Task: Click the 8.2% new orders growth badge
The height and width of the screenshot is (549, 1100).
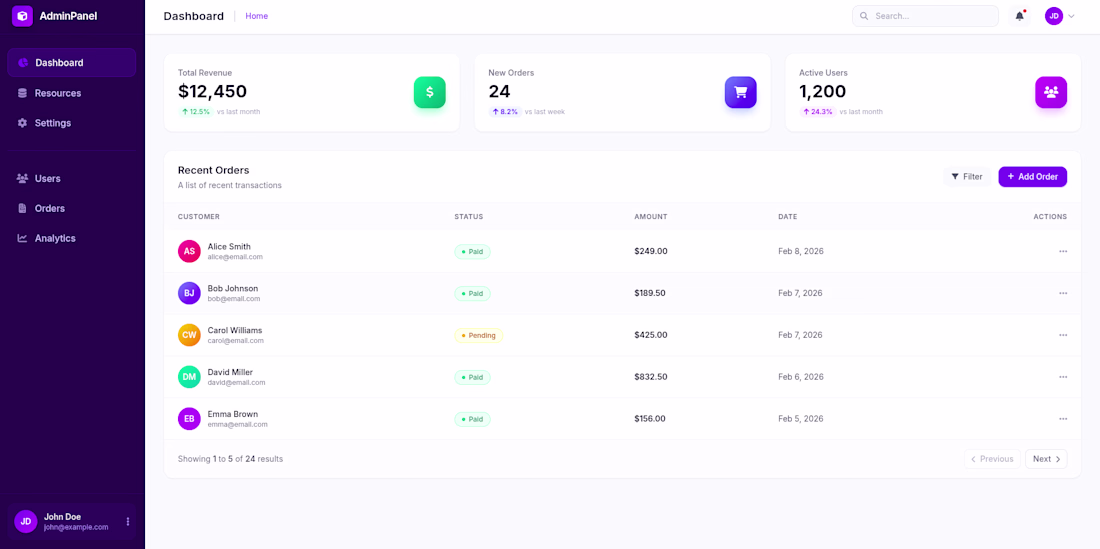Action: click(x=505, y=111)
